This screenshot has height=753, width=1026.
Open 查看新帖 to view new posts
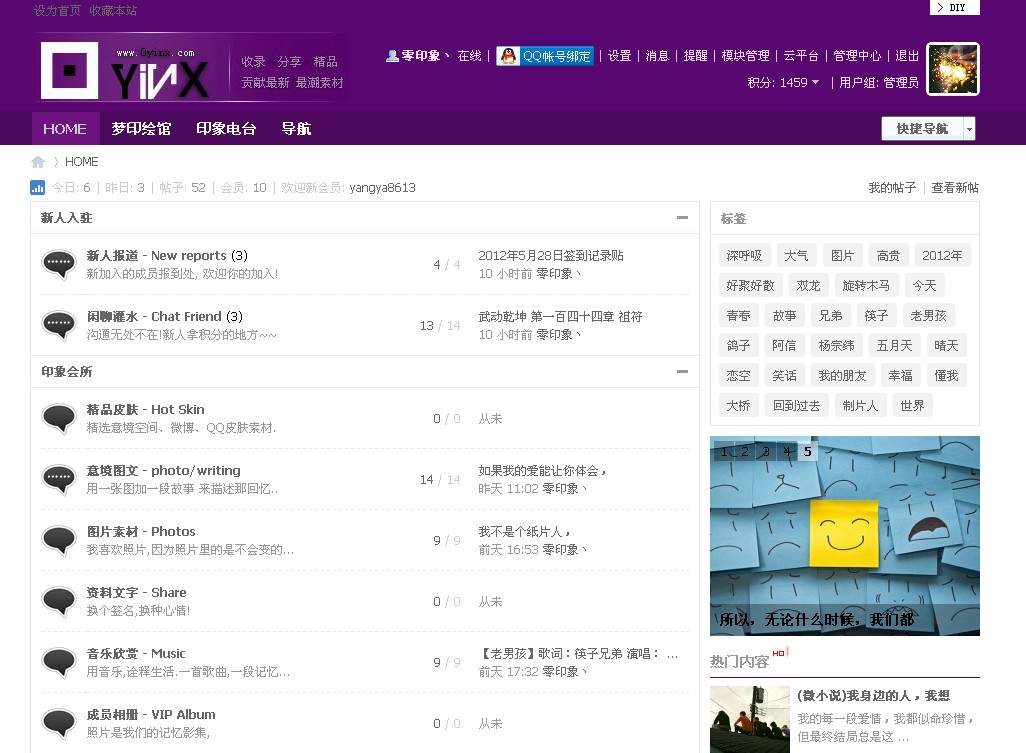point(954,188)
